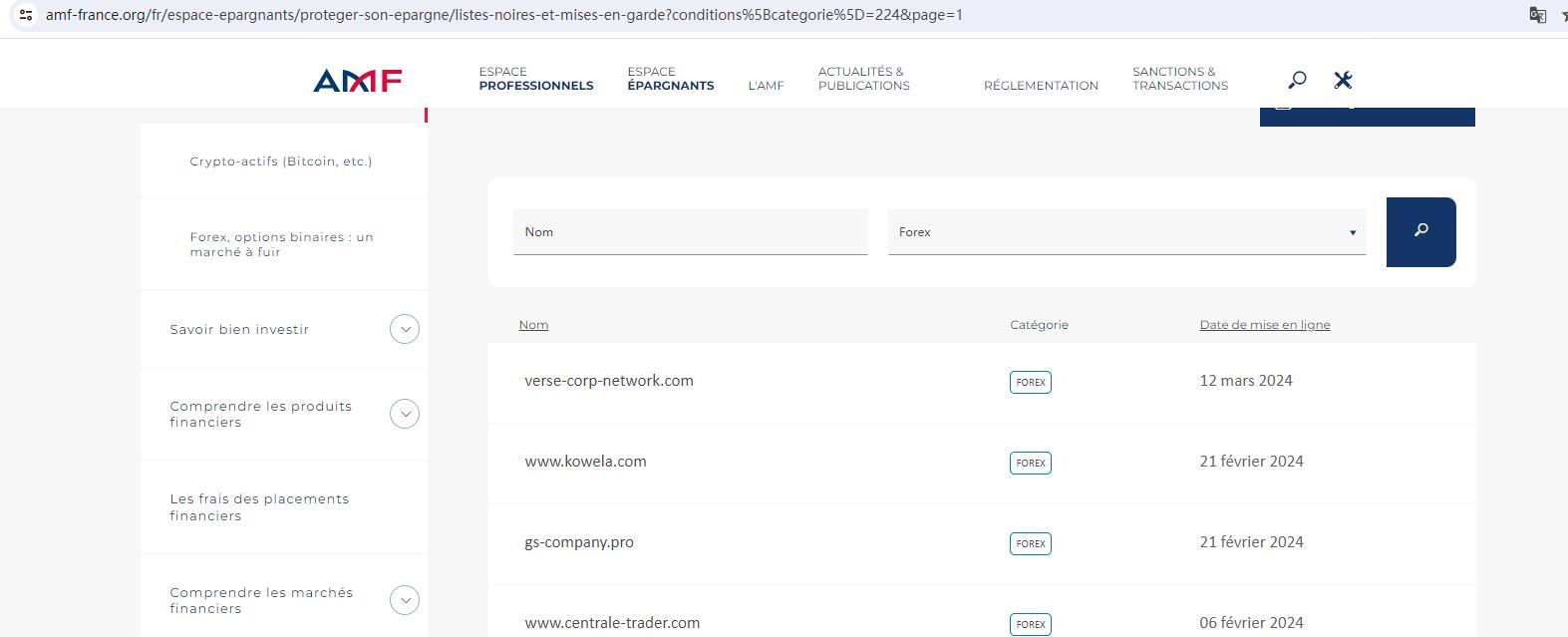Click the AMF logo

357,80
